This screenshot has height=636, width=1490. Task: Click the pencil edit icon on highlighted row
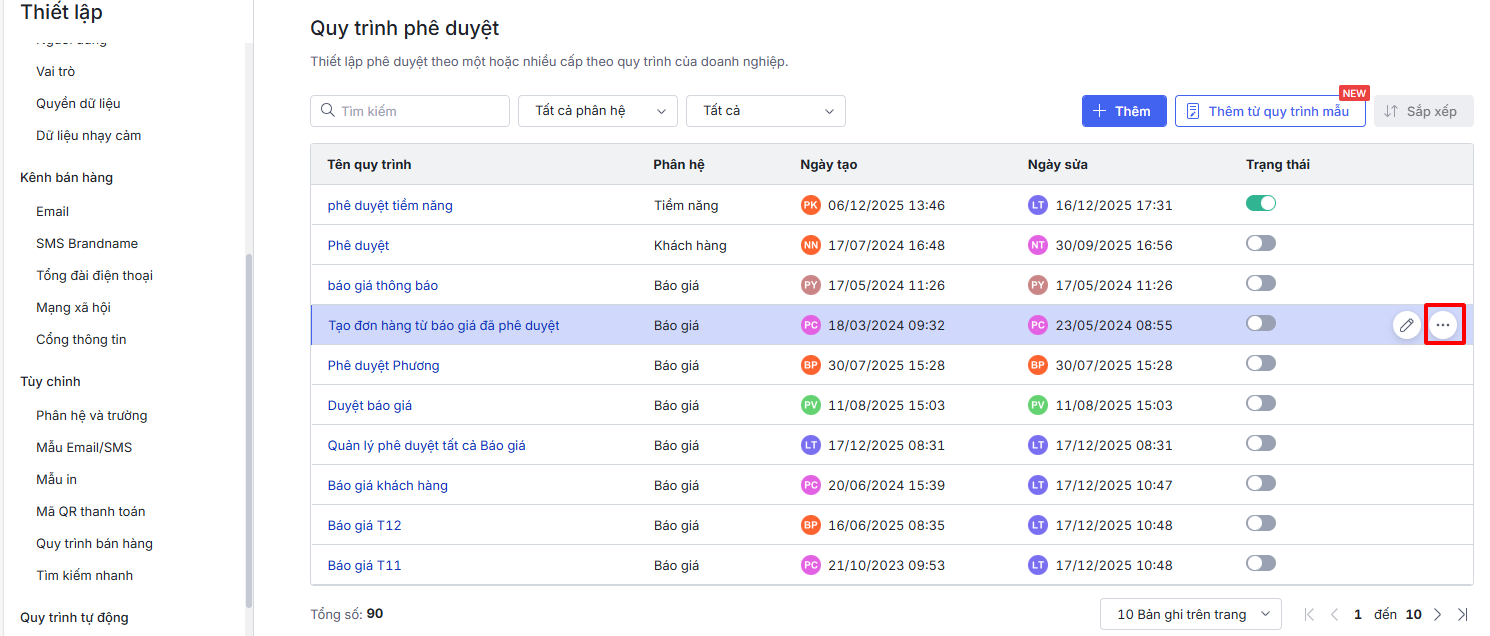[x=1407, y=325]
